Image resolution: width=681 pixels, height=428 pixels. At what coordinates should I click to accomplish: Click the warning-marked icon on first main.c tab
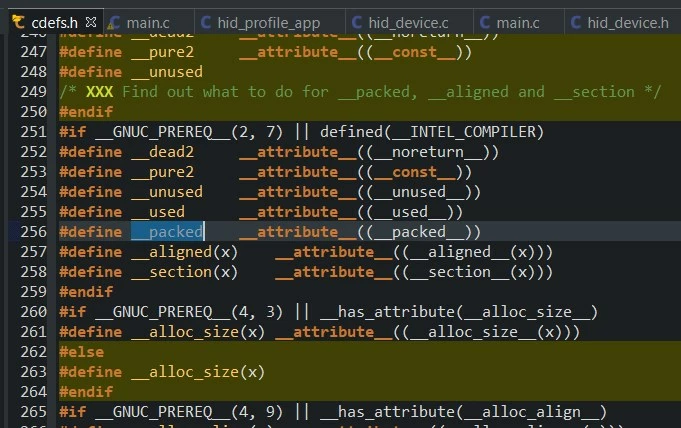(114, 23)
